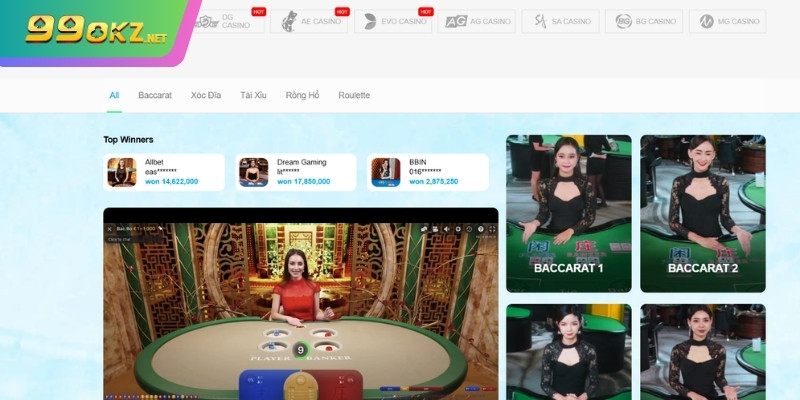
Task: Close the live game with X icon
Action: [109, 229]
